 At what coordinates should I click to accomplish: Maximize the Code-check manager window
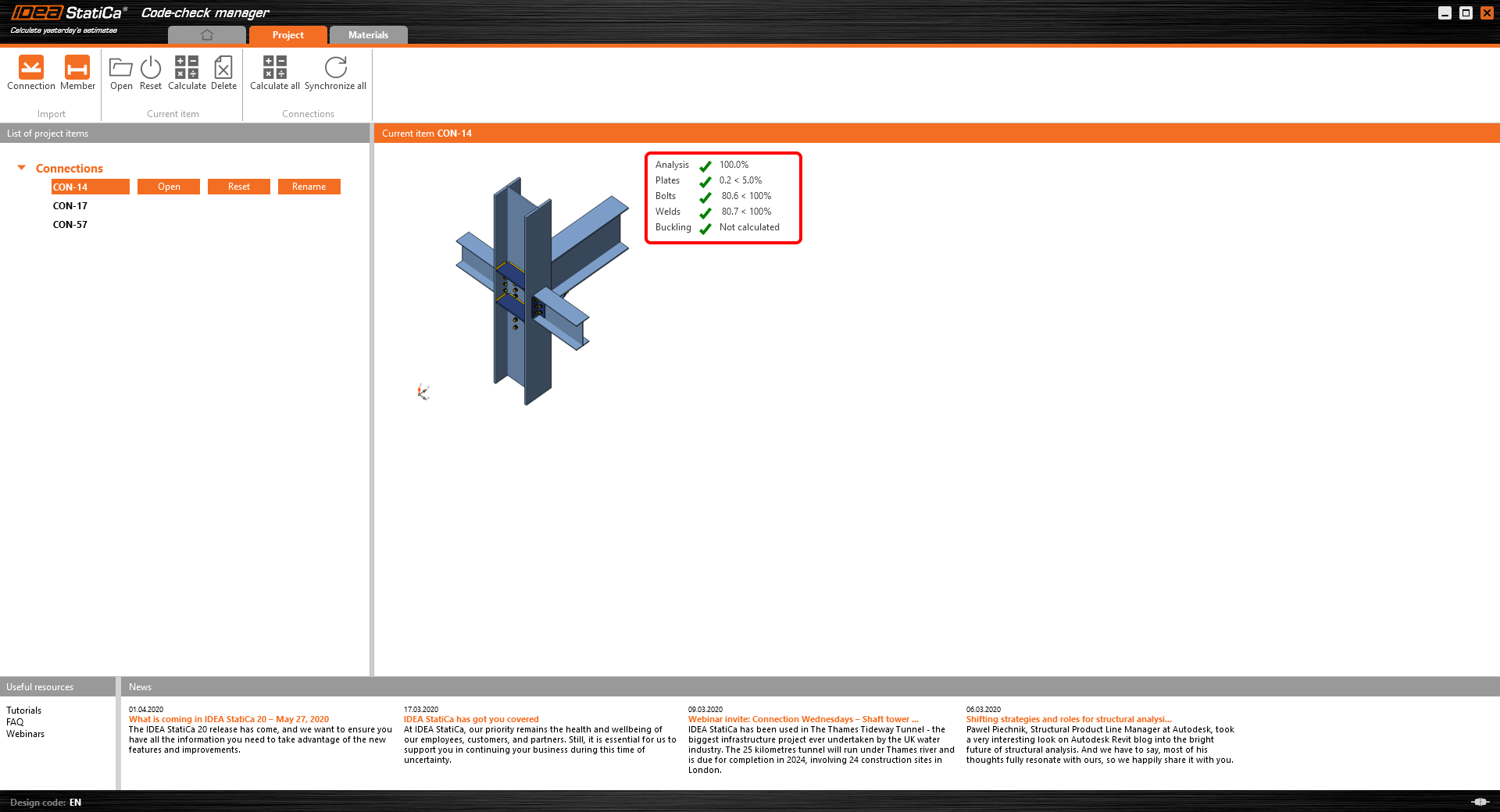[x=1466, y=12]
